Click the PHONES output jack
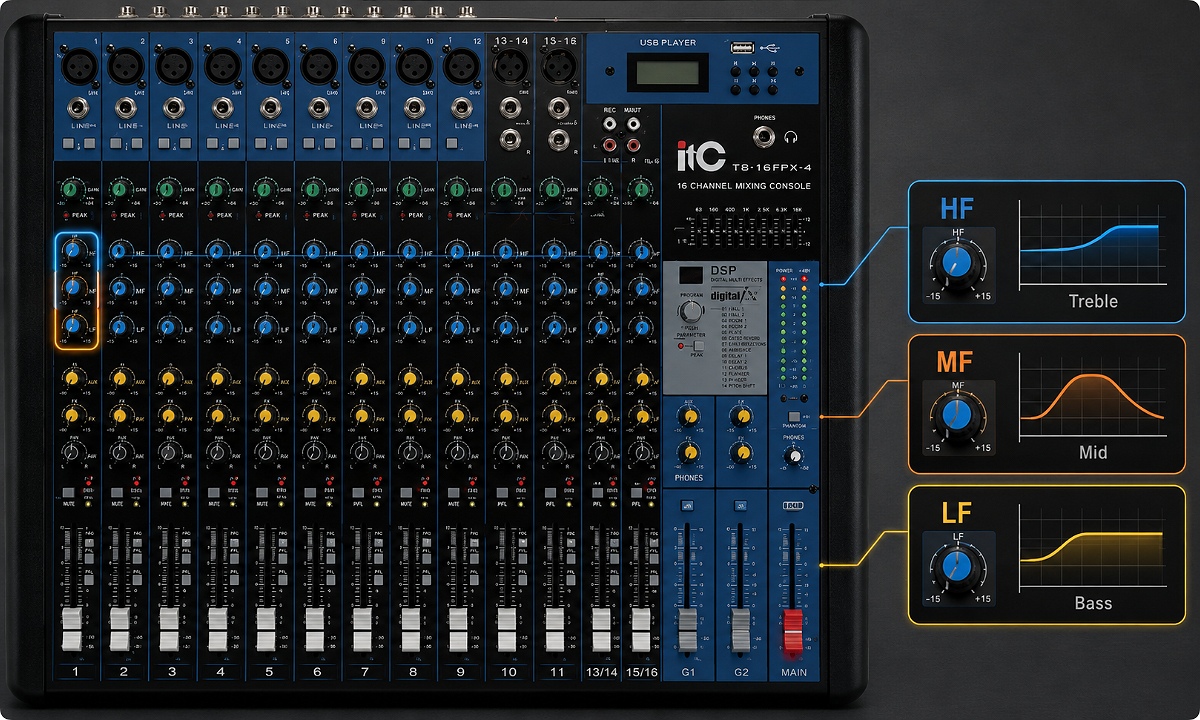The image size is (1200, 720). [765, 136]
